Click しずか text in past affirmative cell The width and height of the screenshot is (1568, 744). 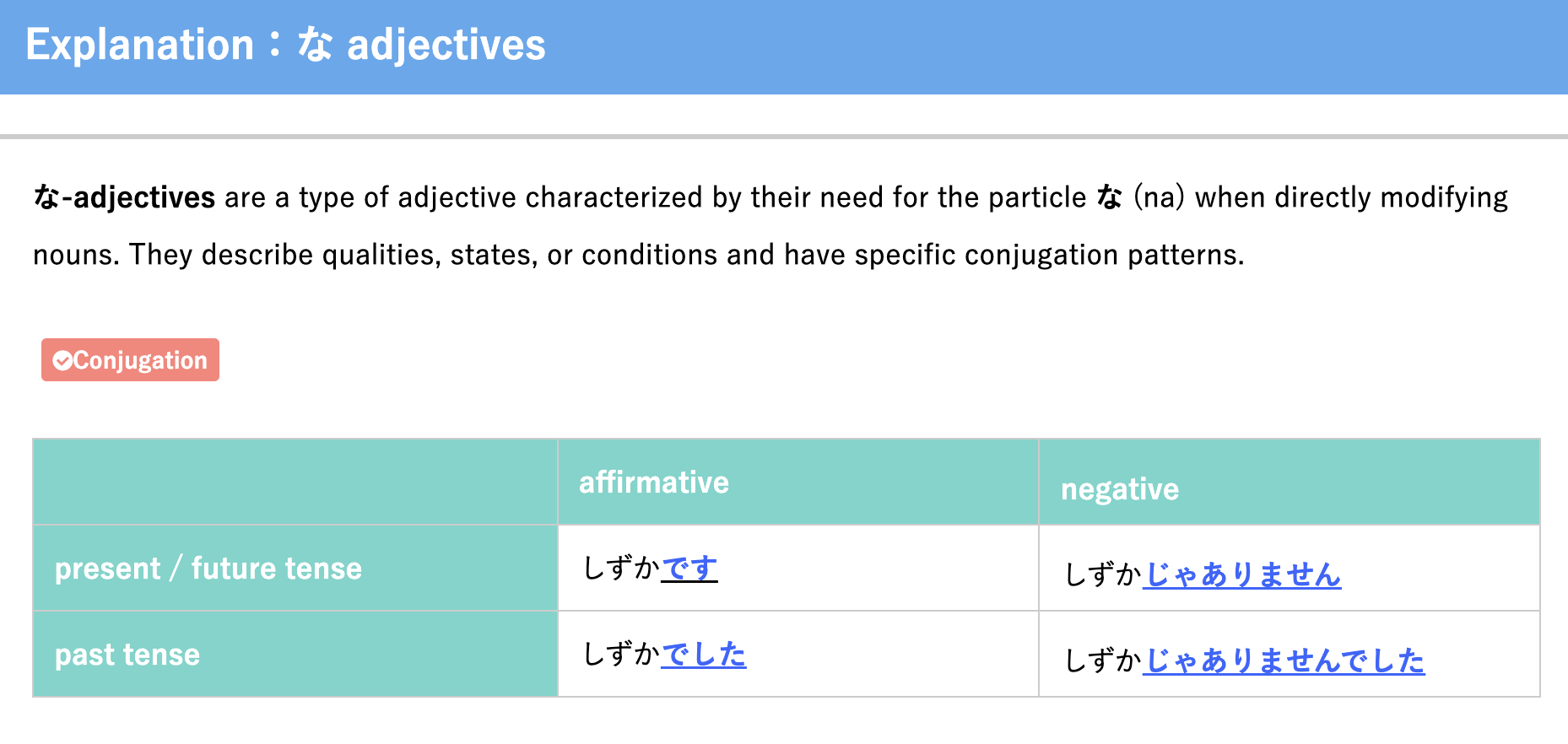622,654
